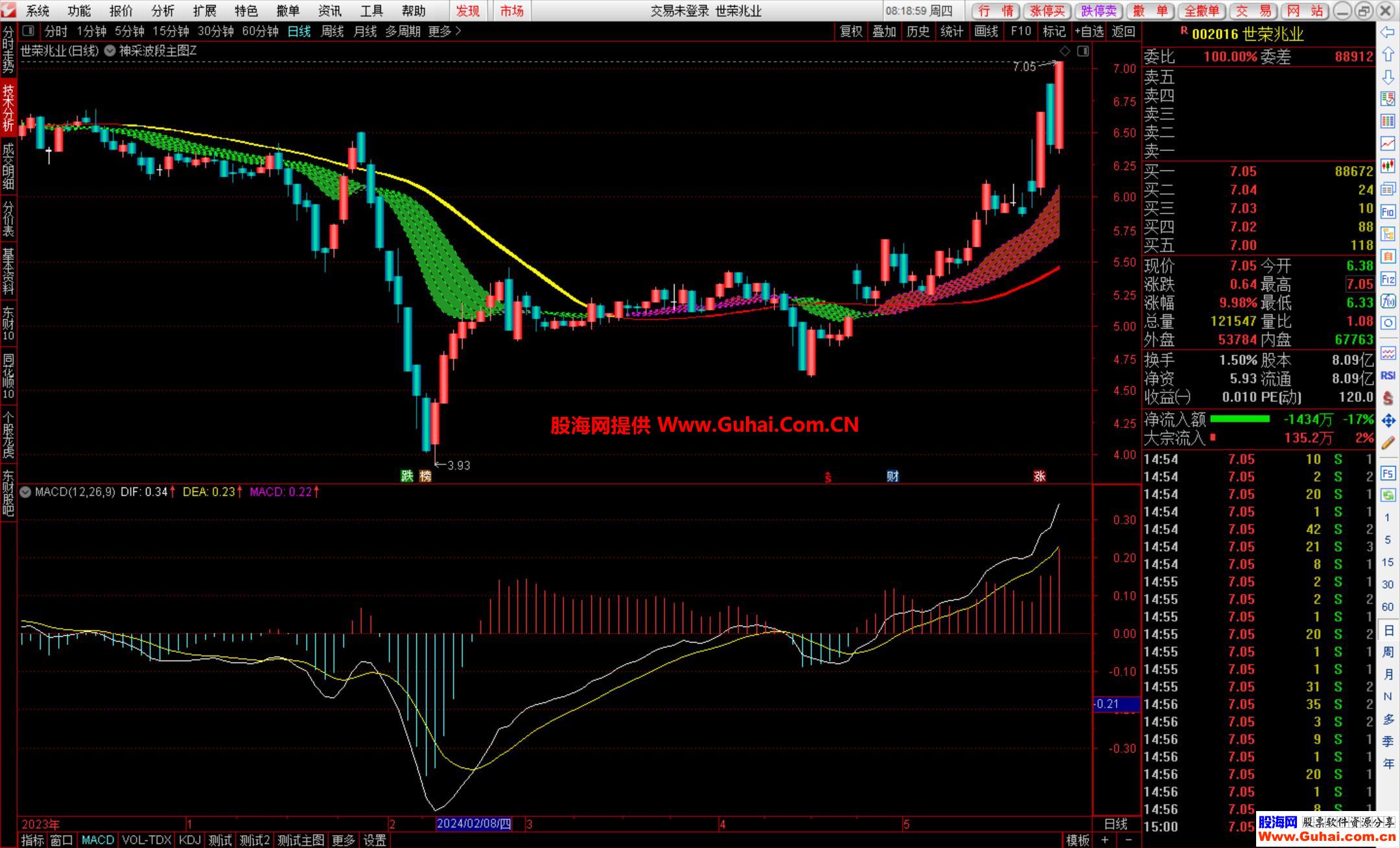Screen dimensions: 1400x848
Task: Switch chart to 1 minute period in right sidebar
Action: point(1388,517)
